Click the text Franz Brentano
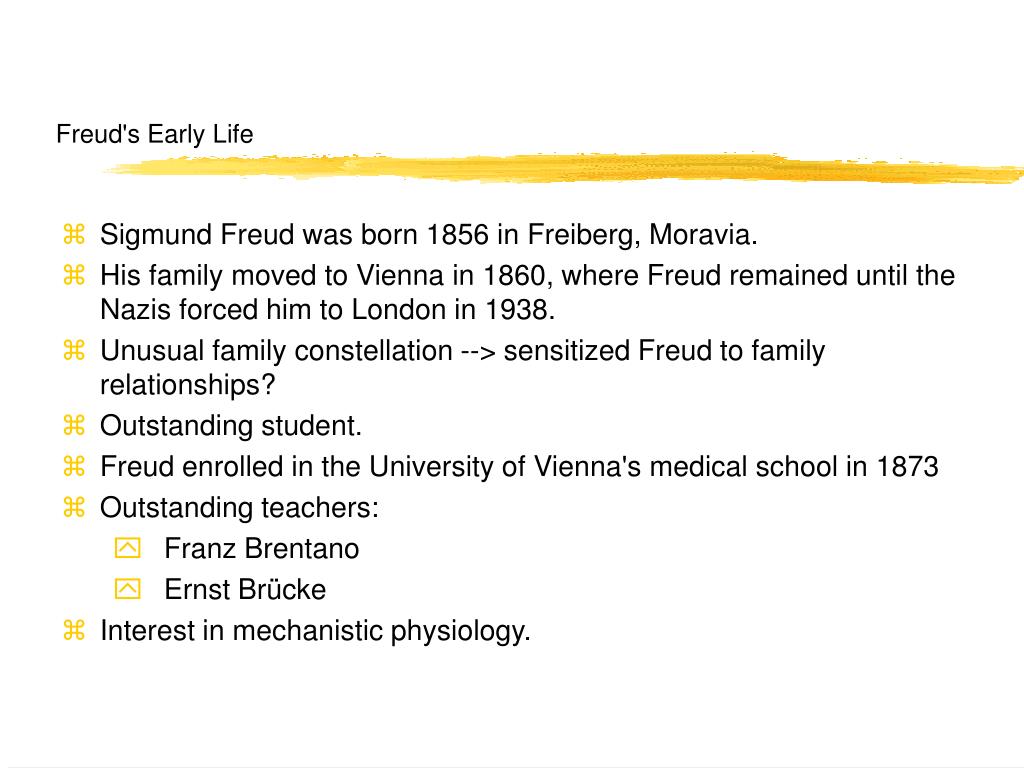Viewport: 1024px width, 768px height. (261, 549)
